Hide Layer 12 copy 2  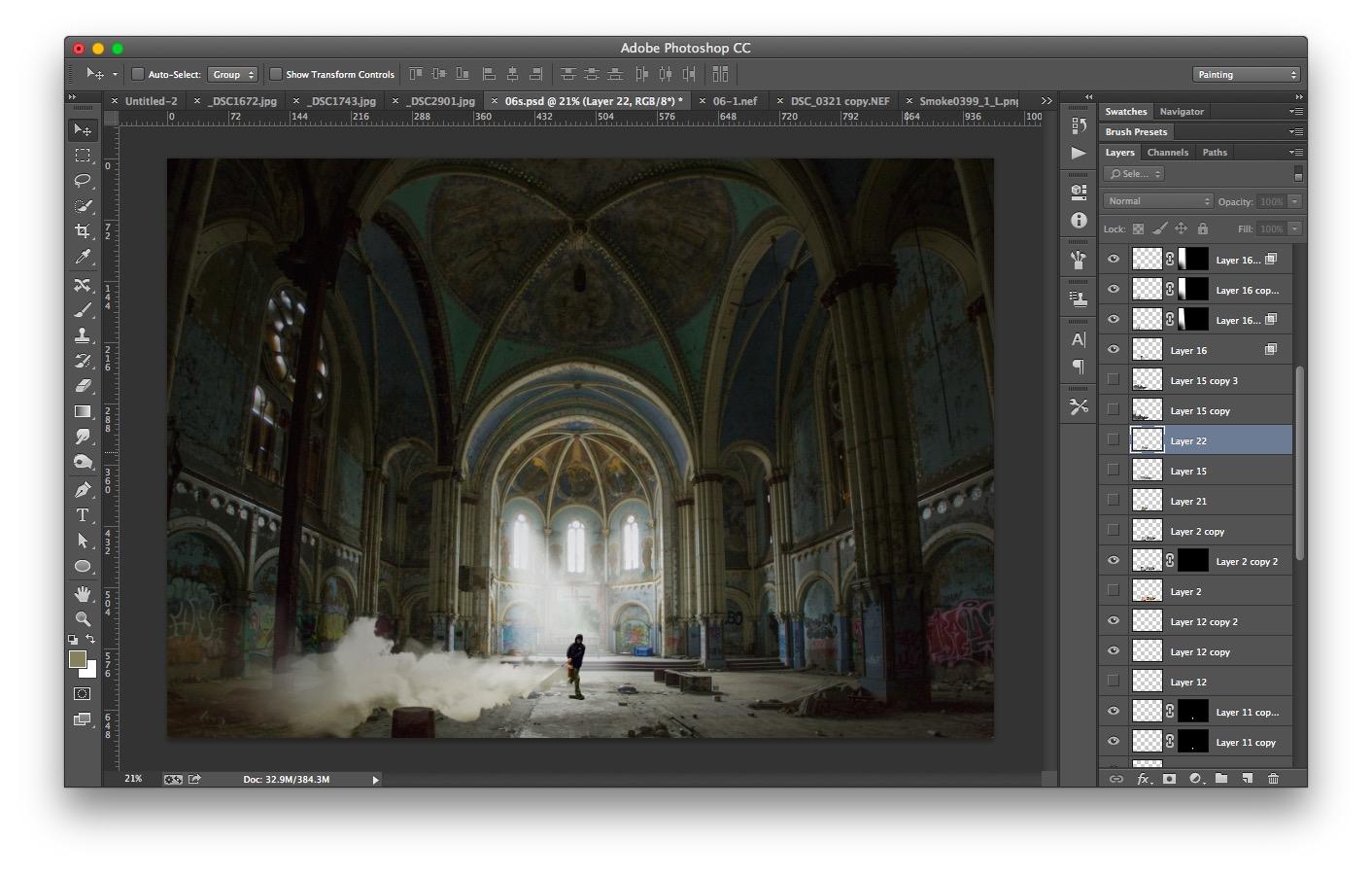point(1114,621)
